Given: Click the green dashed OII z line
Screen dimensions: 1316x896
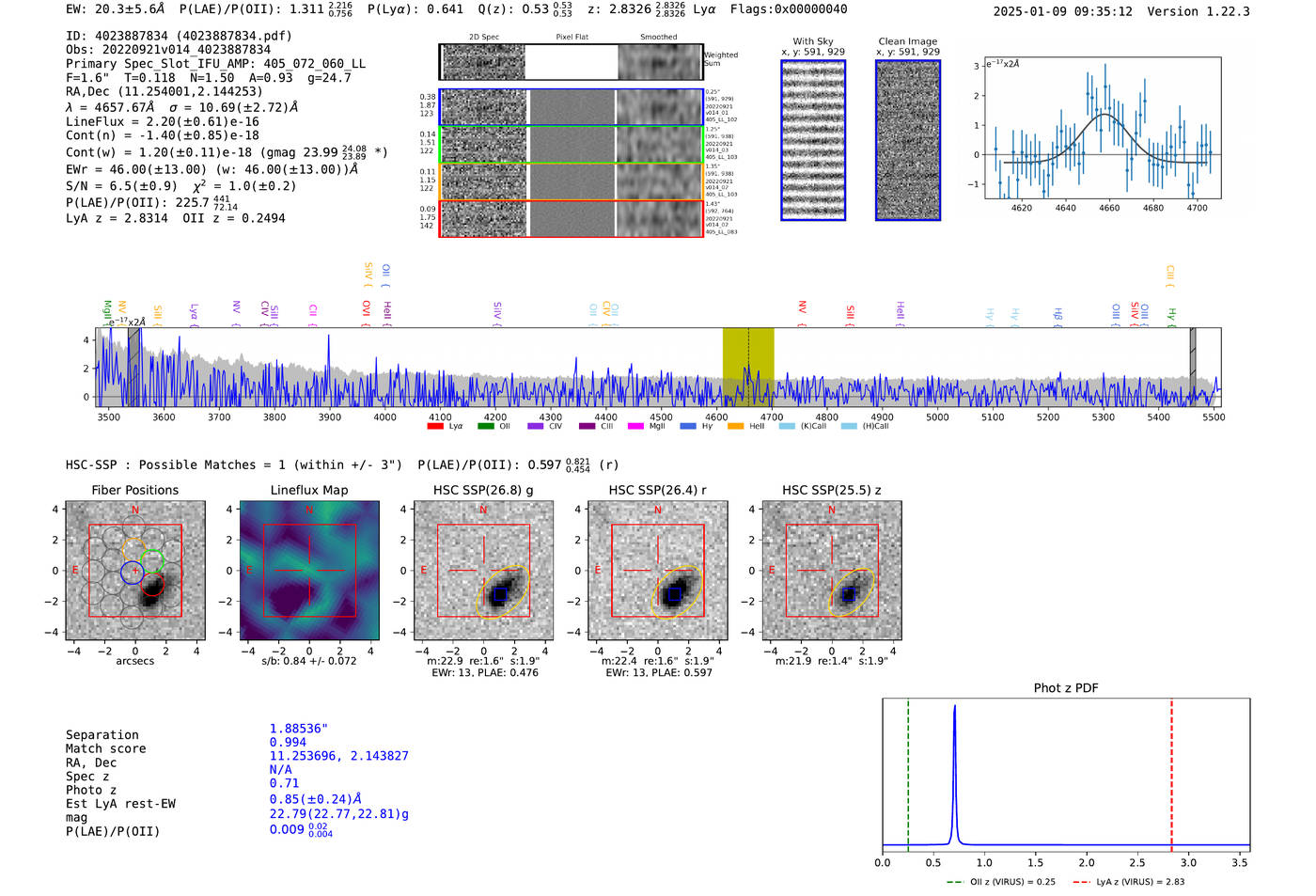Looking at the screenshot, I should [908, 771].
